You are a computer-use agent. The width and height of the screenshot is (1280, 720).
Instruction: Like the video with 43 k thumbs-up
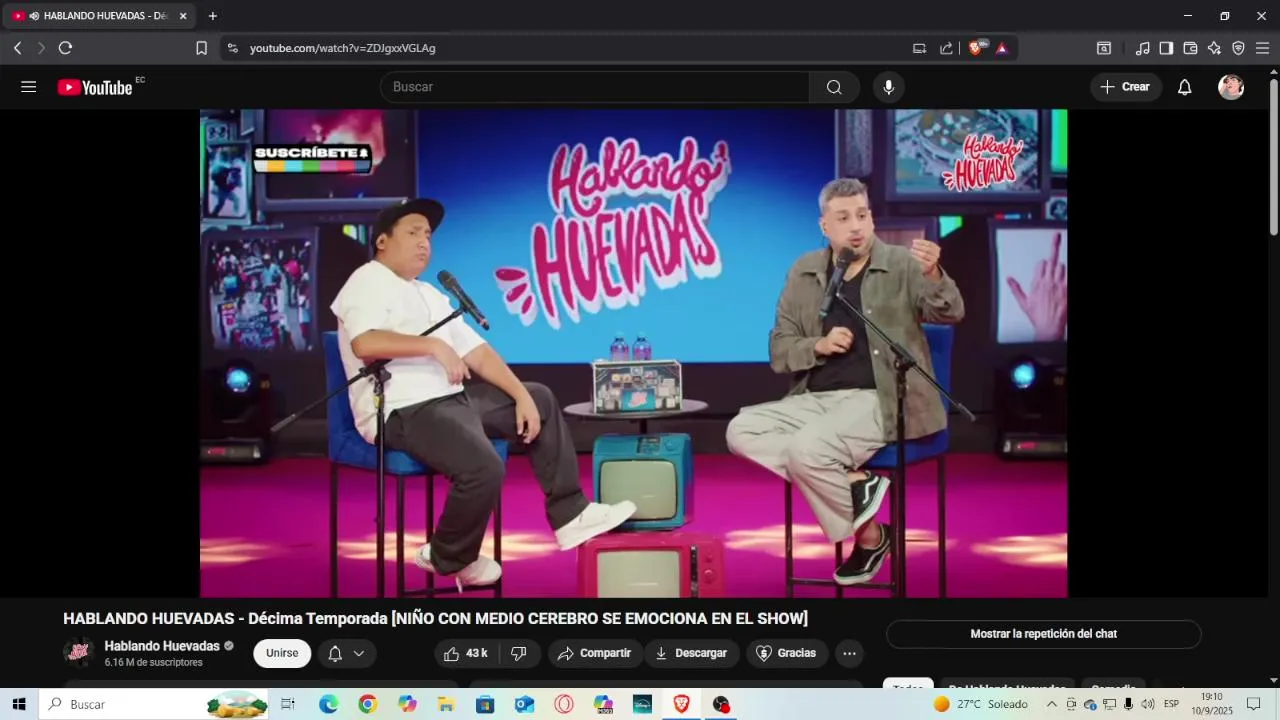tap(466, 653)
